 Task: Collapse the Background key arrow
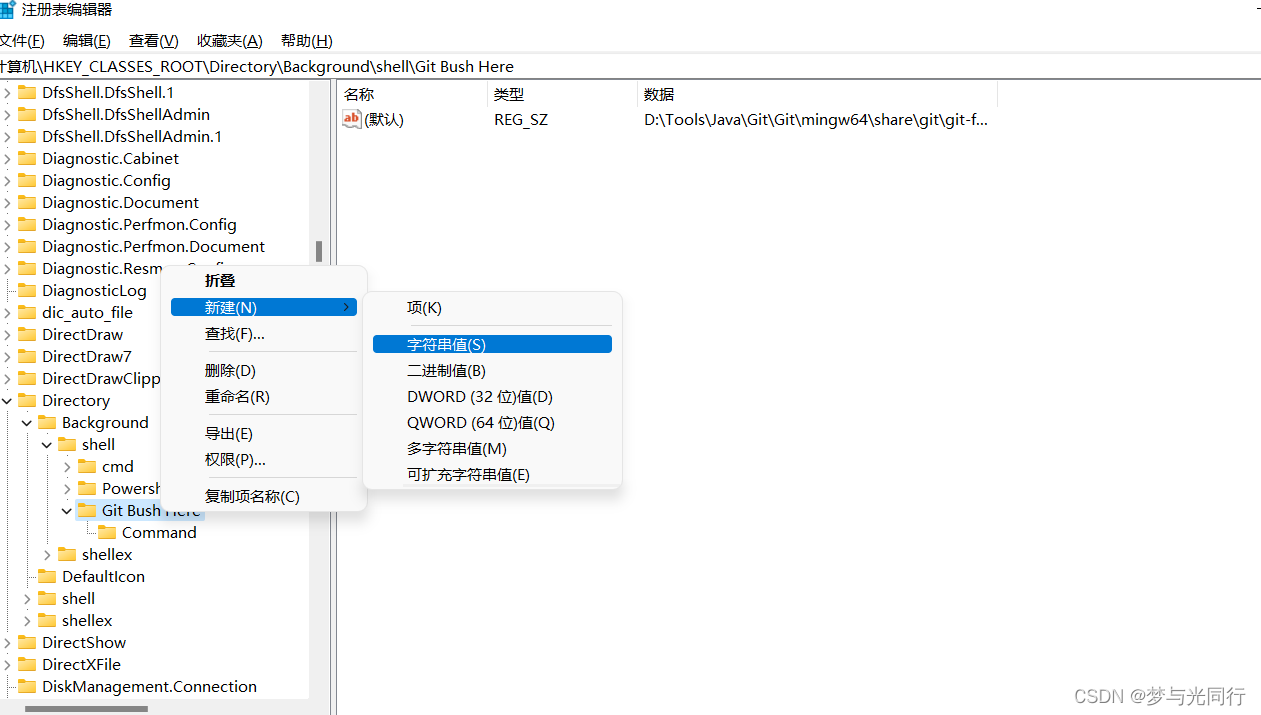tap(27, 422)
